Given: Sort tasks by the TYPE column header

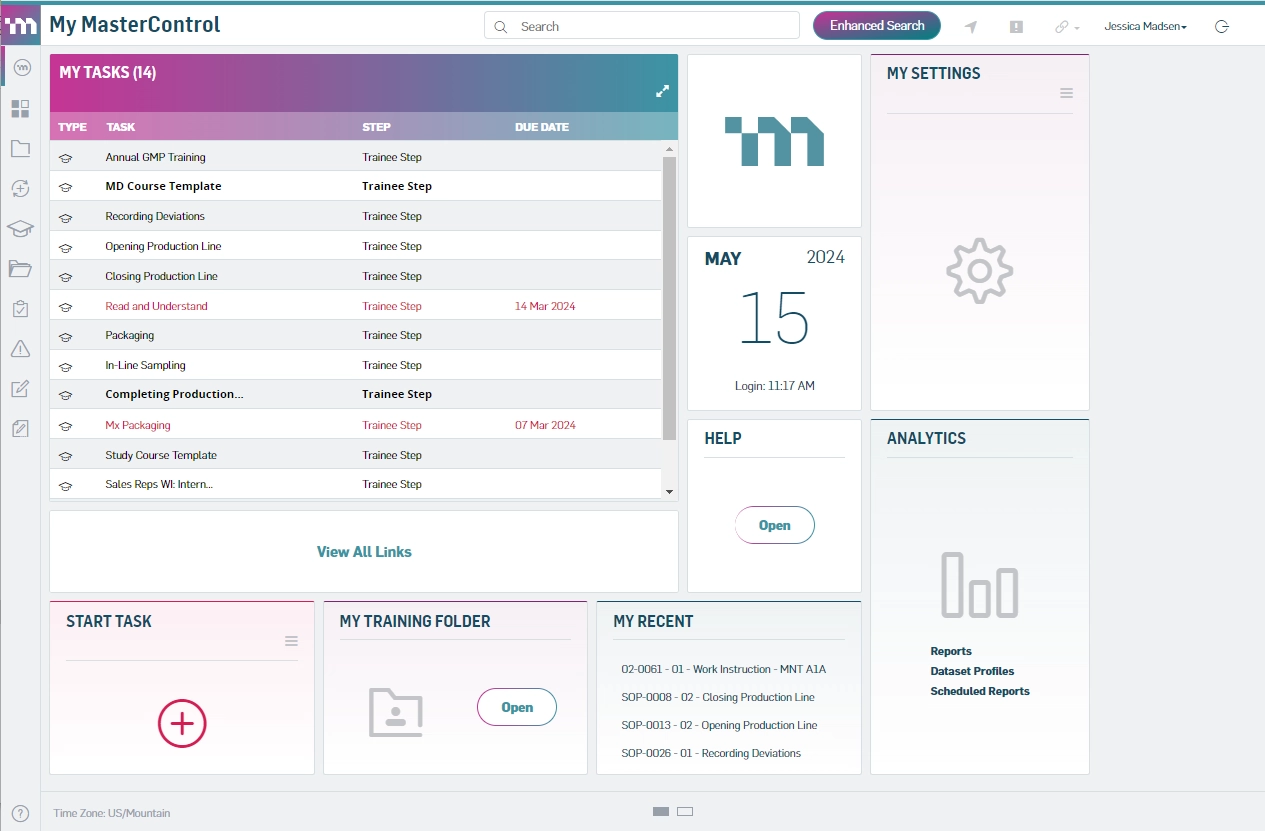Looking at the screenshot, I should [x=72, y=127].
